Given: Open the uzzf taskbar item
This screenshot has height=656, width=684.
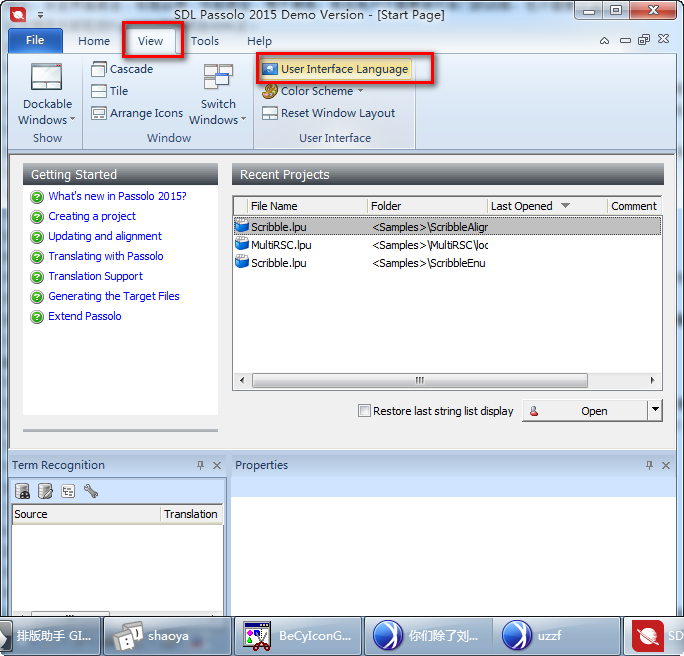Looking at the screenshot, I should pos(557,636).
